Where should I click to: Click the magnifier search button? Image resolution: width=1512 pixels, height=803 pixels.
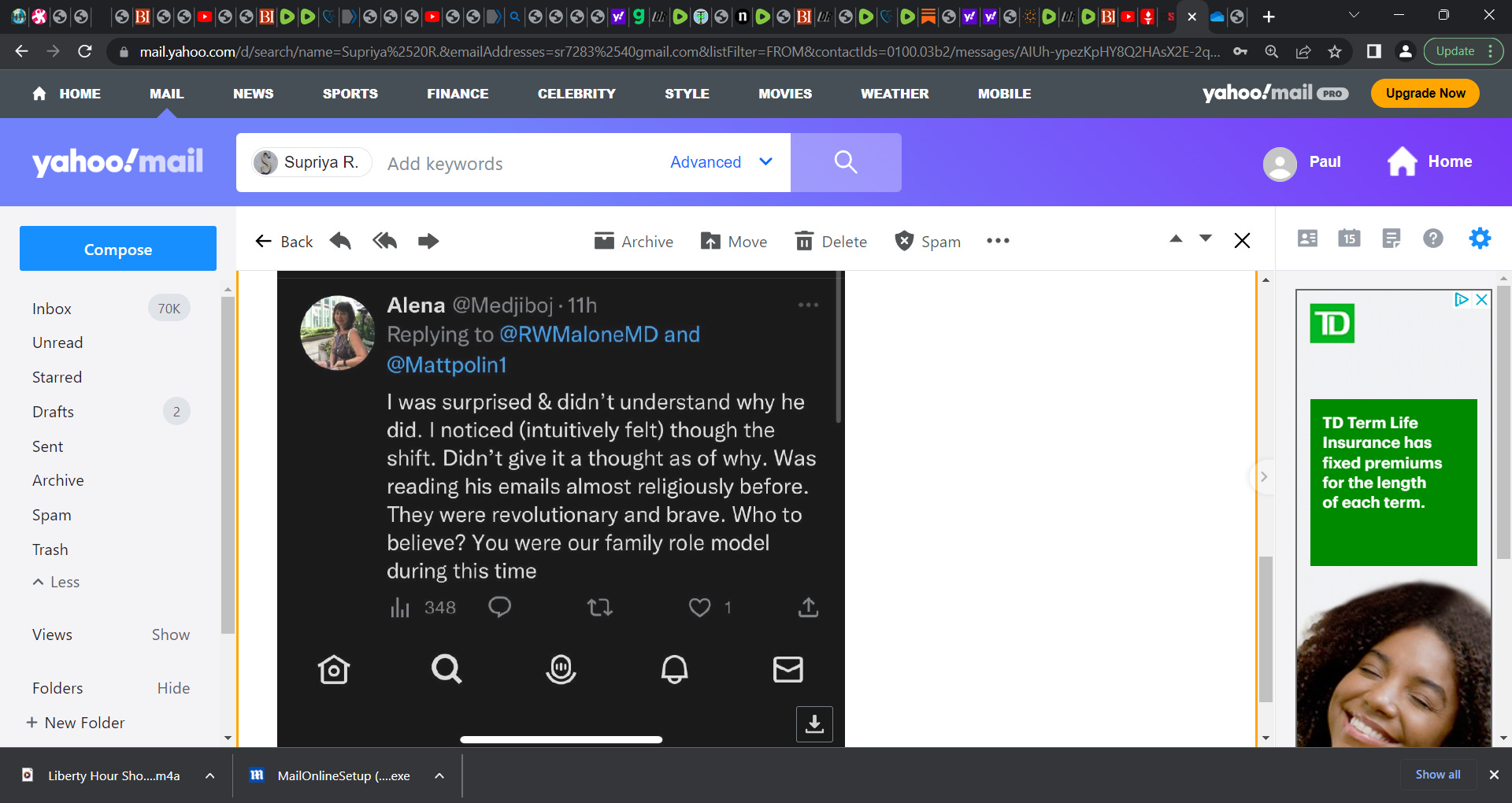point(846,162)
